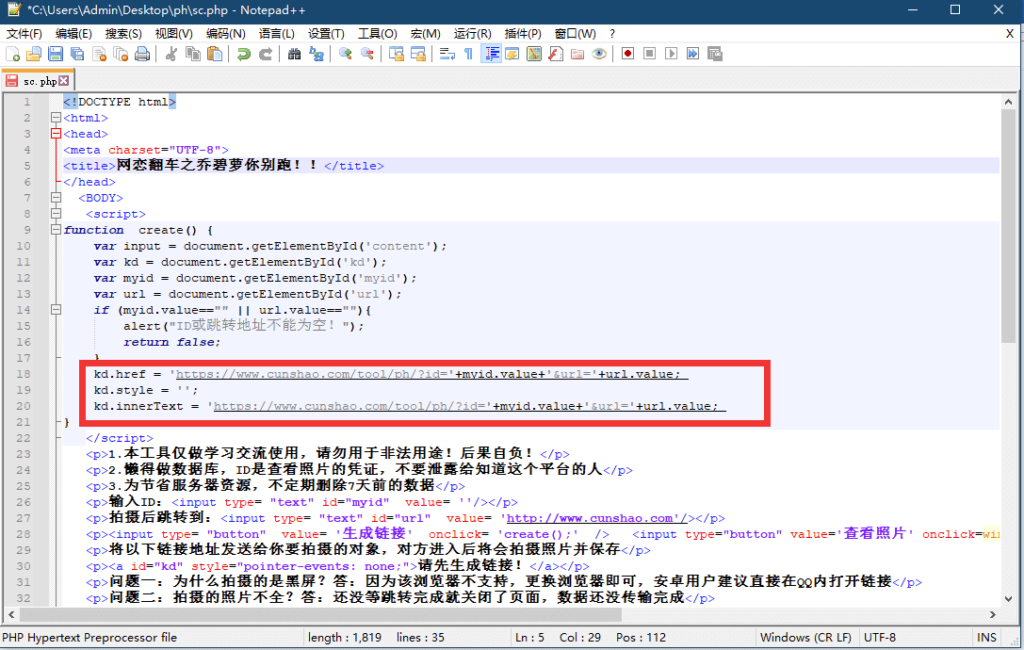Click the Print icon in toolbar
The height and width of the screenshot is (650, 1024).
pos(142,54)
